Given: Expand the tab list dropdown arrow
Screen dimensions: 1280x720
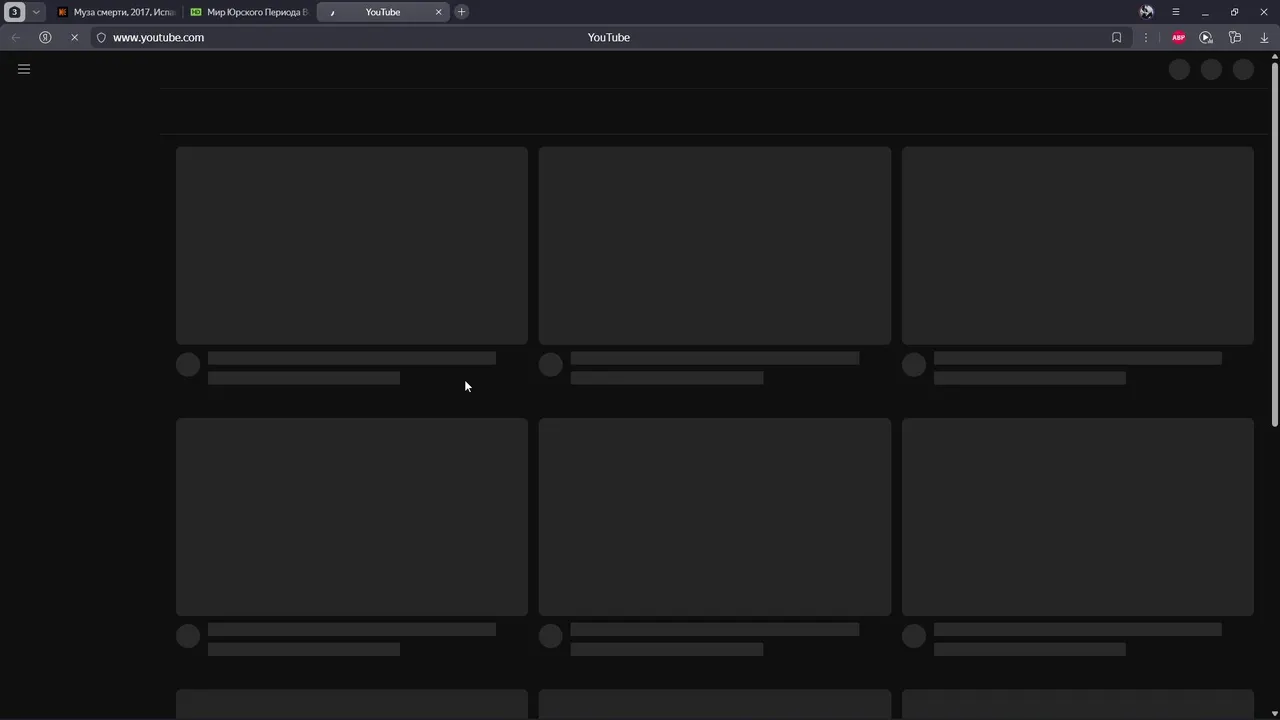Looking at the screenshot, I should coord(36,12).
